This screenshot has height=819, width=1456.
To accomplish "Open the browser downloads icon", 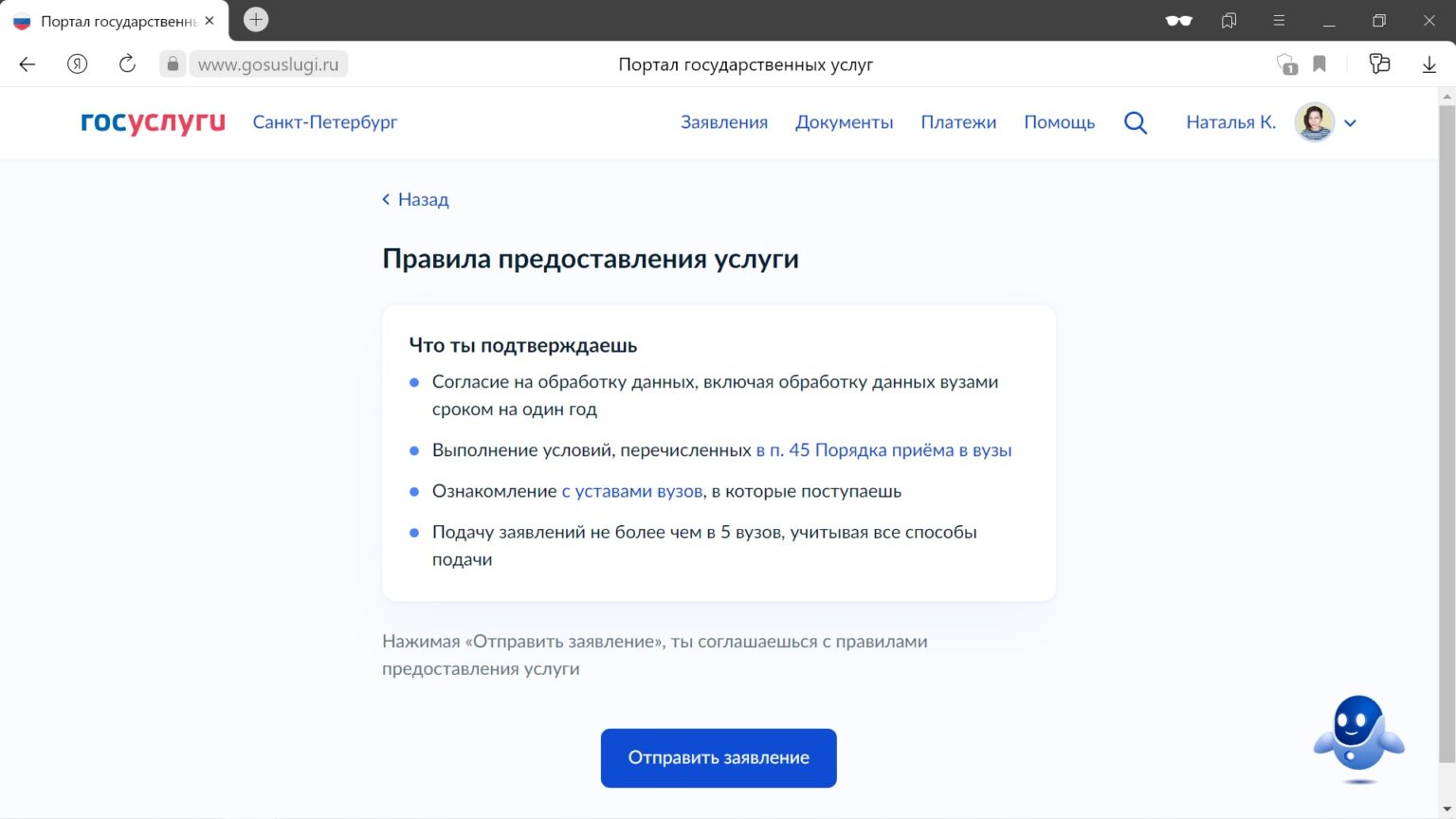I will [x=1429, y=64].
